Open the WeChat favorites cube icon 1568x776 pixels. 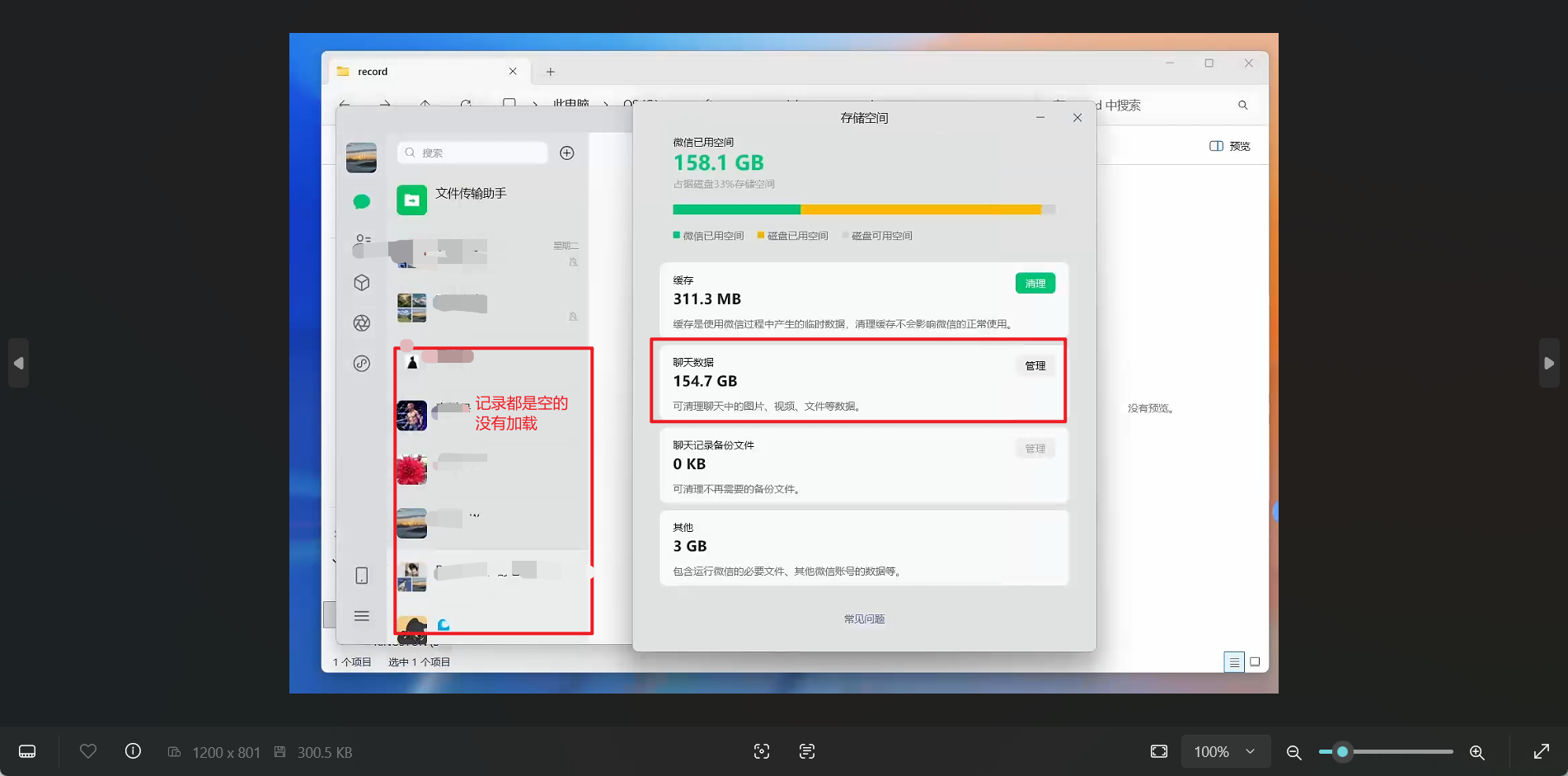(361, 283)
